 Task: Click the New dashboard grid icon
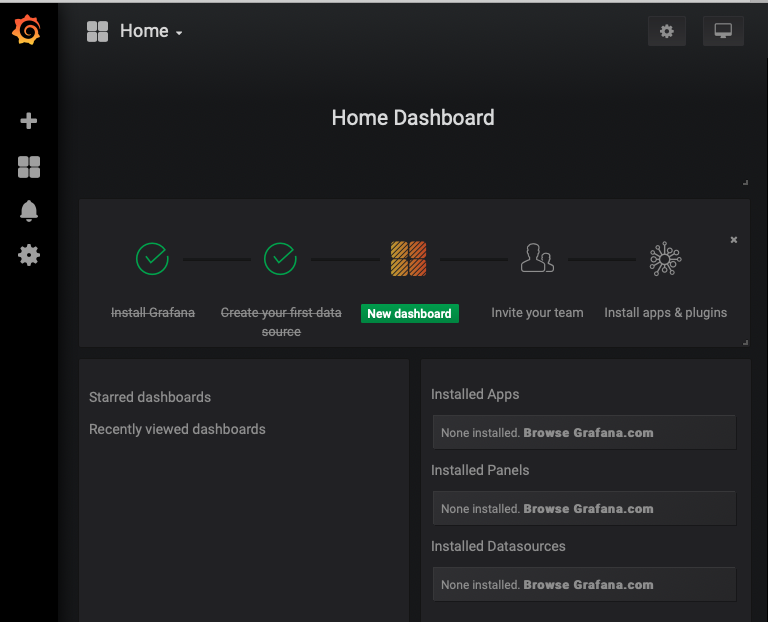pyautogui.click(x=408, y=259)
